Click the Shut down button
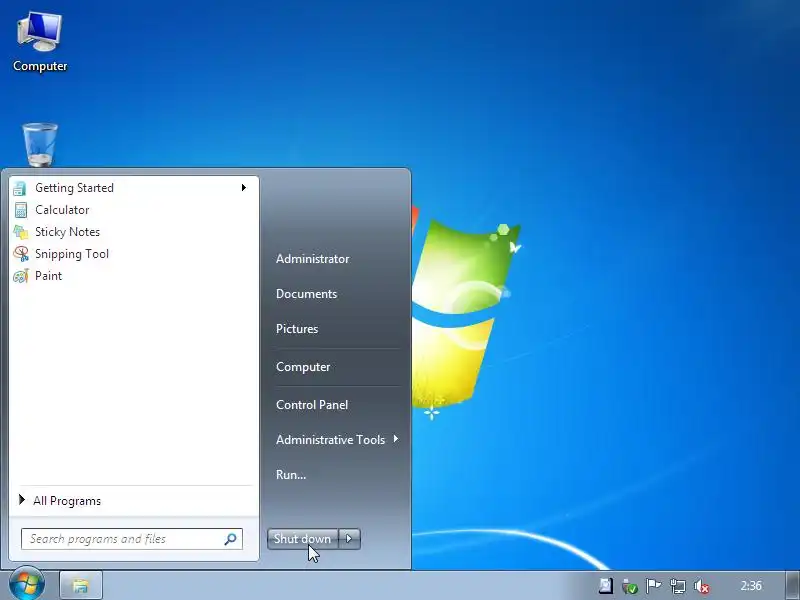The height and width of the screenshot is (600, 800). click(x=303, y=539)
